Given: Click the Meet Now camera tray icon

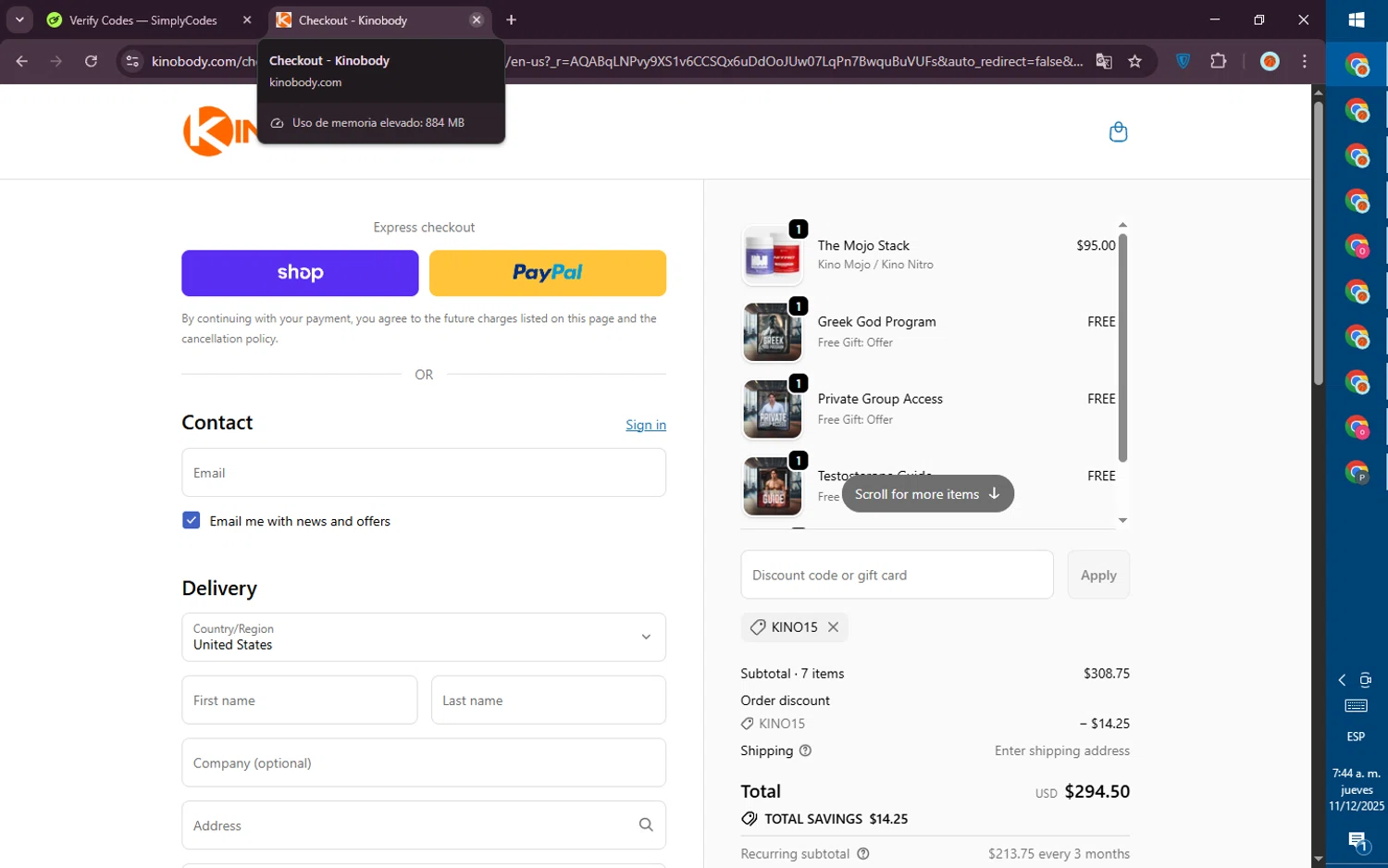Looking at the screenshot, I should [x=1366, y=680].
